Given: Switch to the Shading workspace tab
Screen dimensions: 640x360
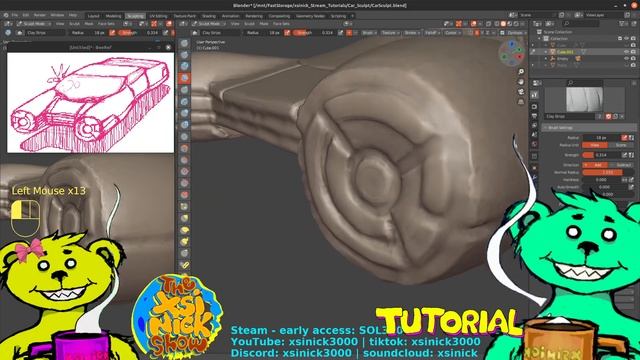Looking at the screenshot, I should click(209, 16).
